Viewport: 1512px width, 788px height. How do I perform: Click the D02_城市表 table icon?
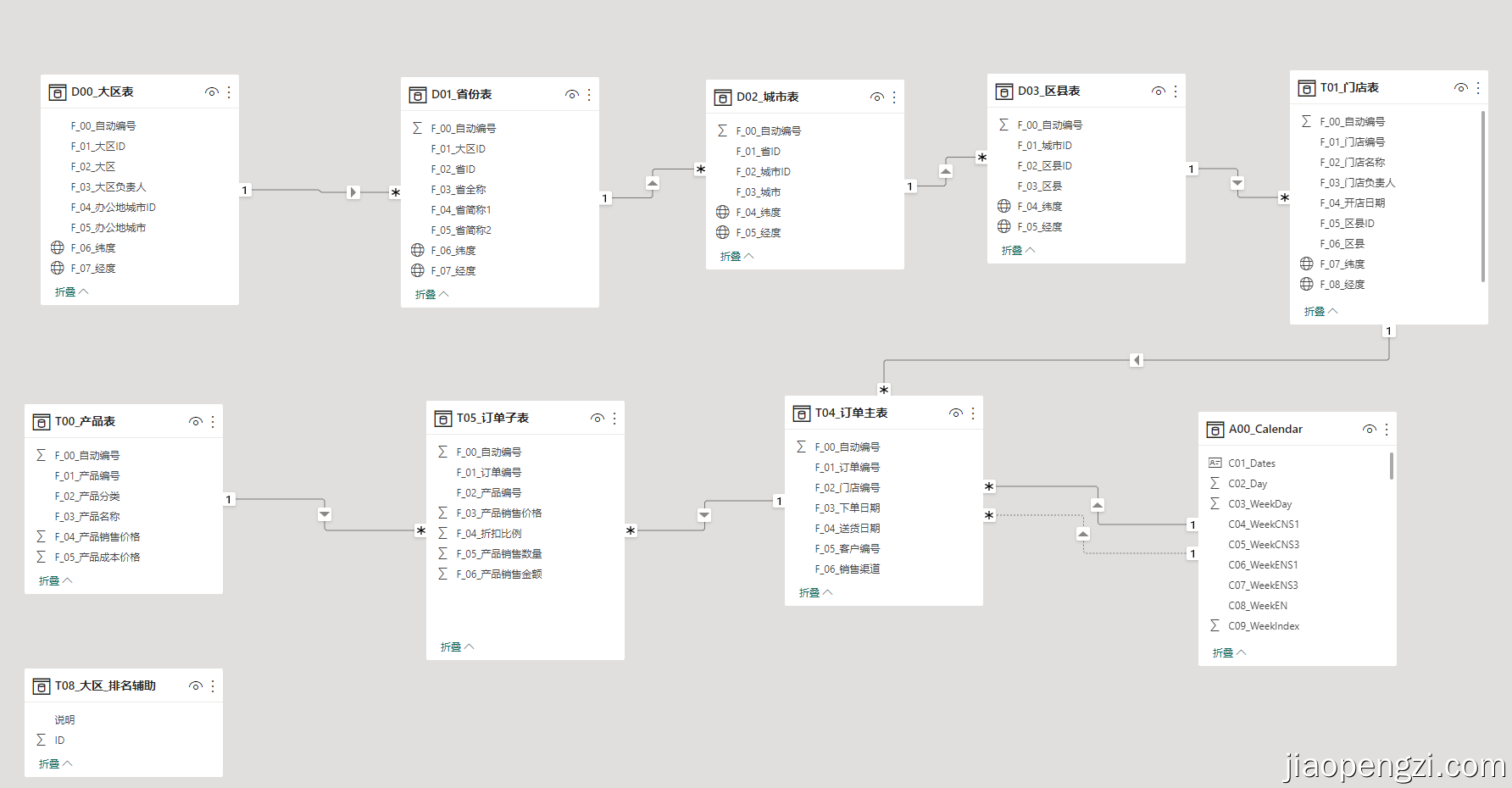pyautogui.click(x=723, y=97)
